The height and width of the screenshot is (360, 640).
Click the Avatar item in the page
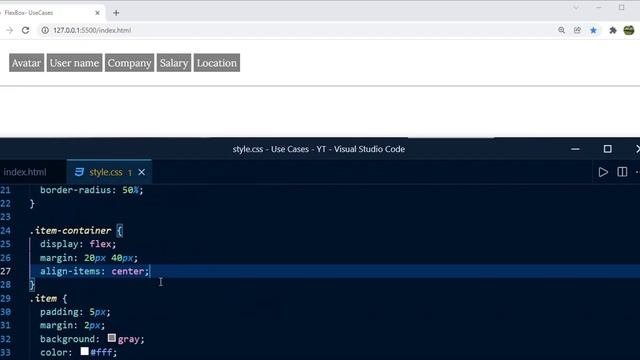point(27,63)
